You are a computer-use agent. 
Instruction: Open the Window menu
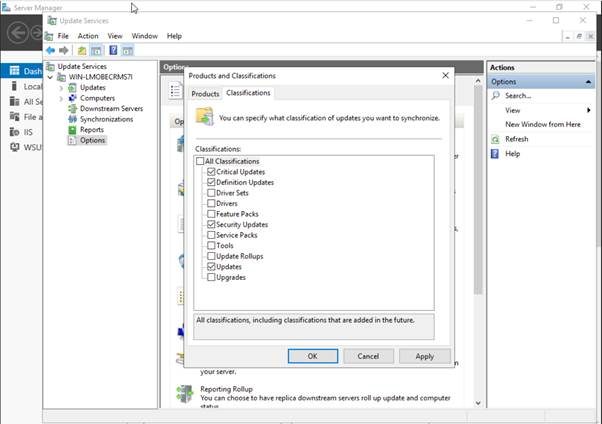[x=145, y=36]
